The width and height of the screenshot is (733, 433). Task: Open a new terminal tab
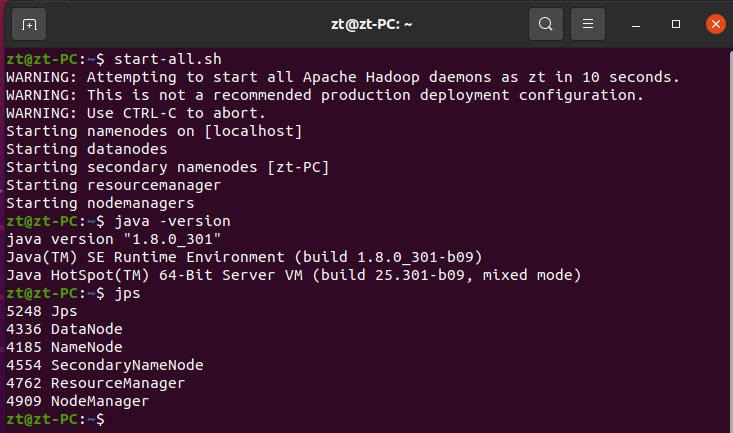29,23
